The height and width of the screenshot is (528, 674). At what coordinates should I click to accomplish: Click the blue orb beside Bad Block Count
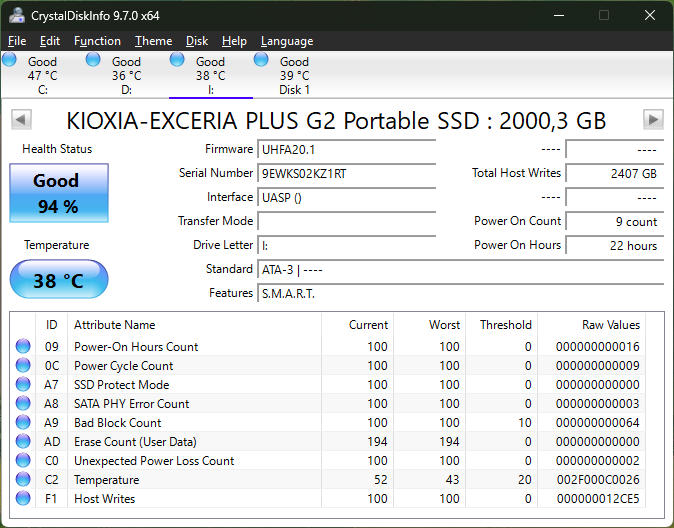pyautogui.click(x=23, y=423)
